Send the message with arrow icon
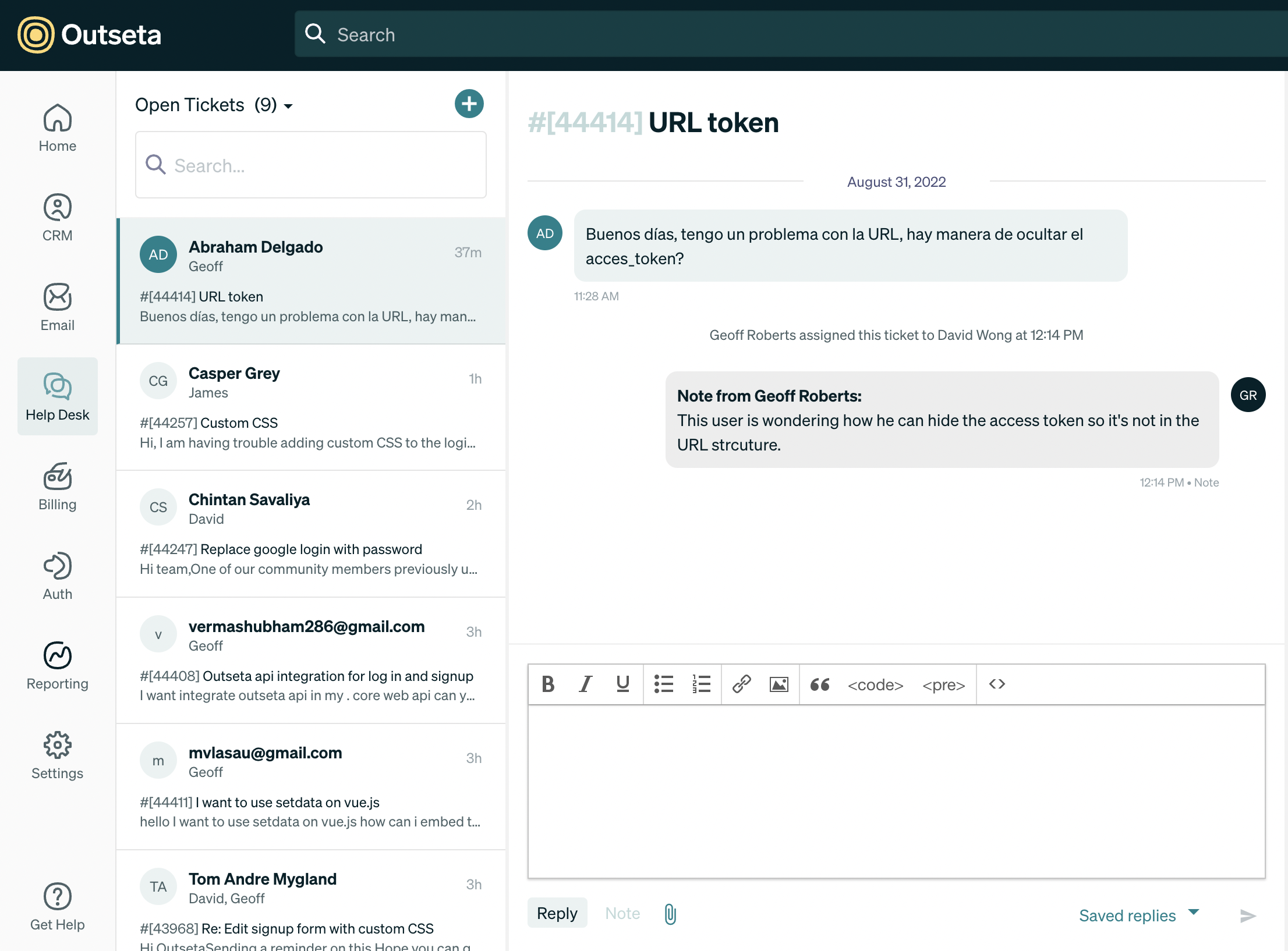 tap(1247, 915)
